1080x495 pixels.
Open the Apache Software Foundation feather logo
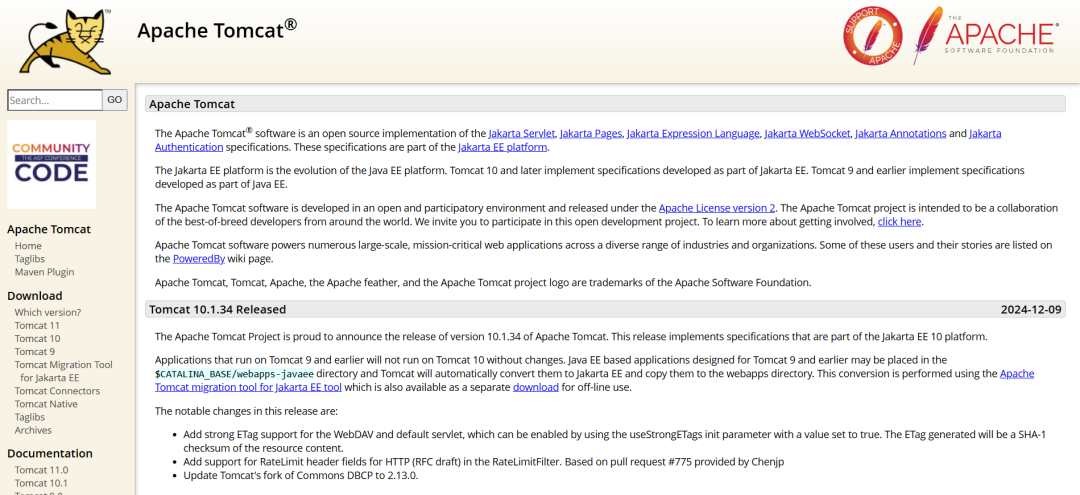point(985,36)
